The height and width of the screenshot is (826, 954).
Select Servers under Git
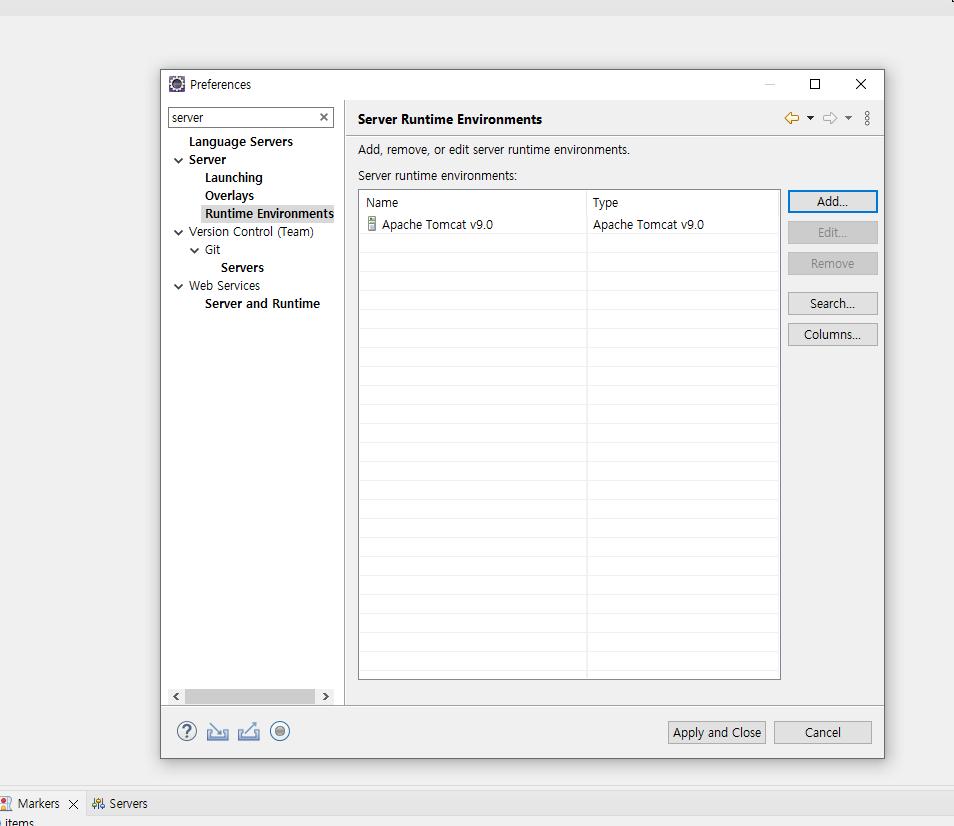point(242,268)
